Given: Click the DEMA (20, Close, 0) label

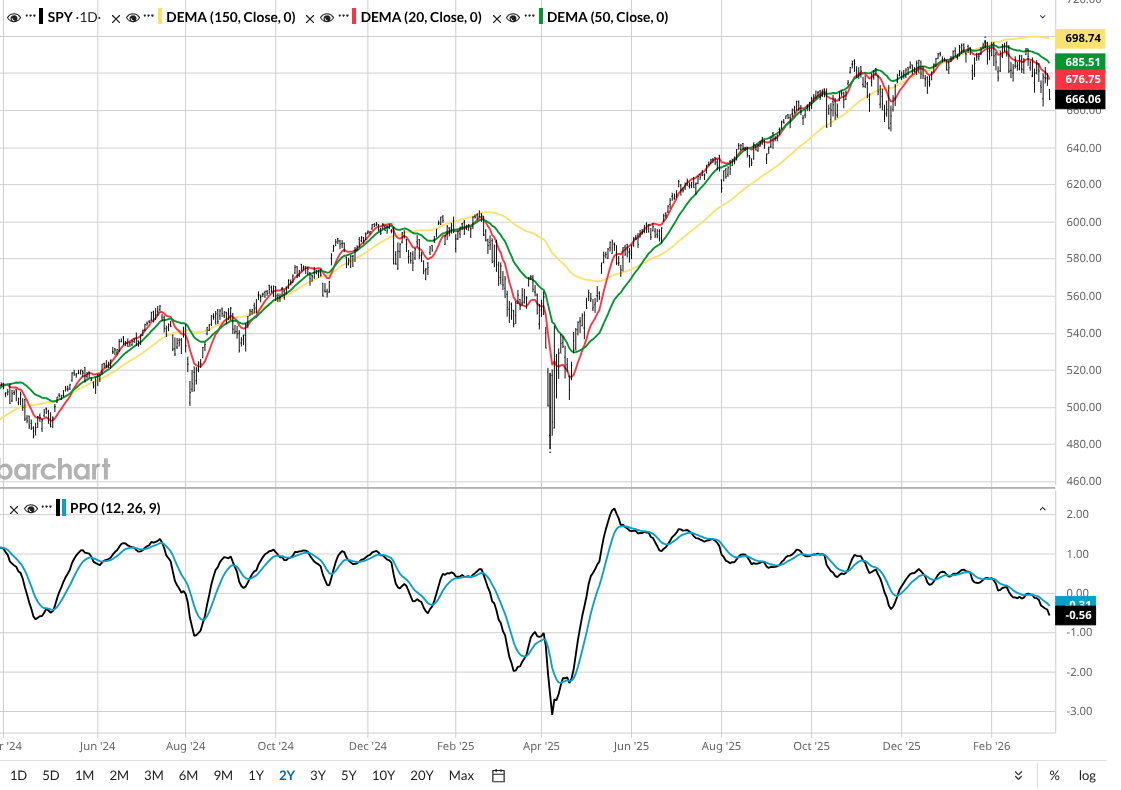Looking at the screenshot, I should tap(421, 17).
